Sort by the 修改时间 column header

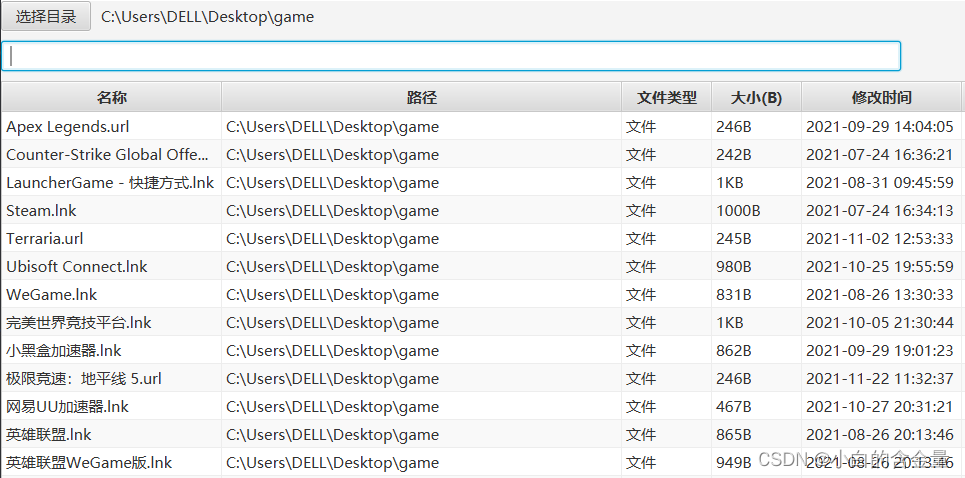click(881, 97)
